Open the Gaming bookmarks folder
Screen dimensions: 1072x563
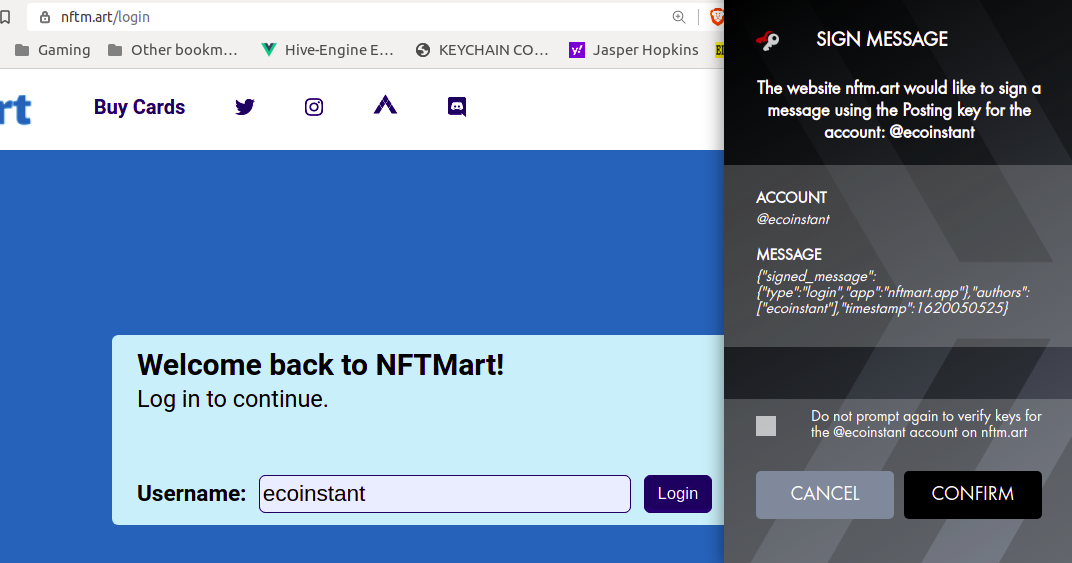click(x=53, y=50)
